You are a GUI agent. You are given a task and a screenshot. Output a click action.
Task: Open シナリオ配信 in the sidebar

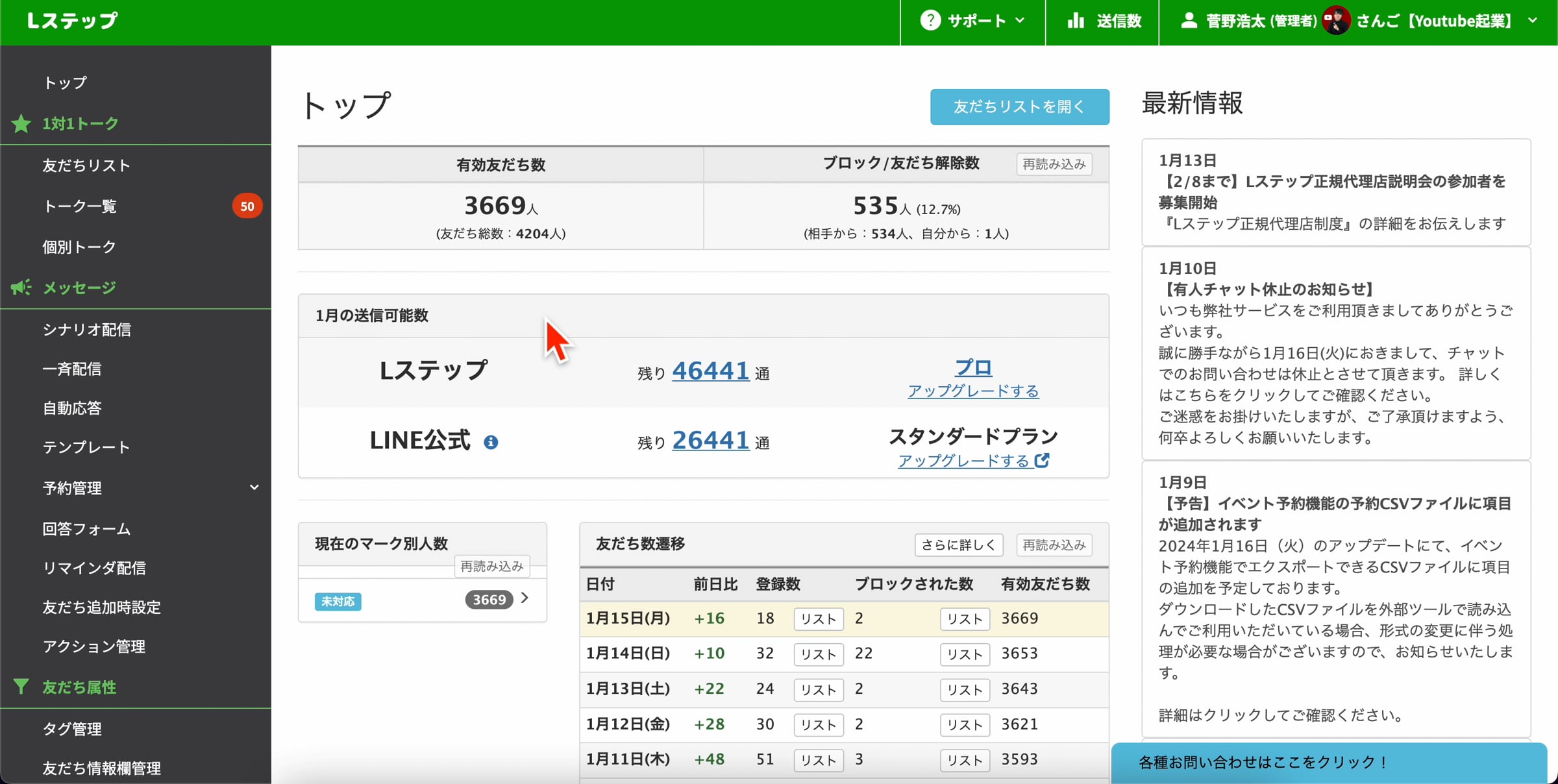tap(86, 330)
